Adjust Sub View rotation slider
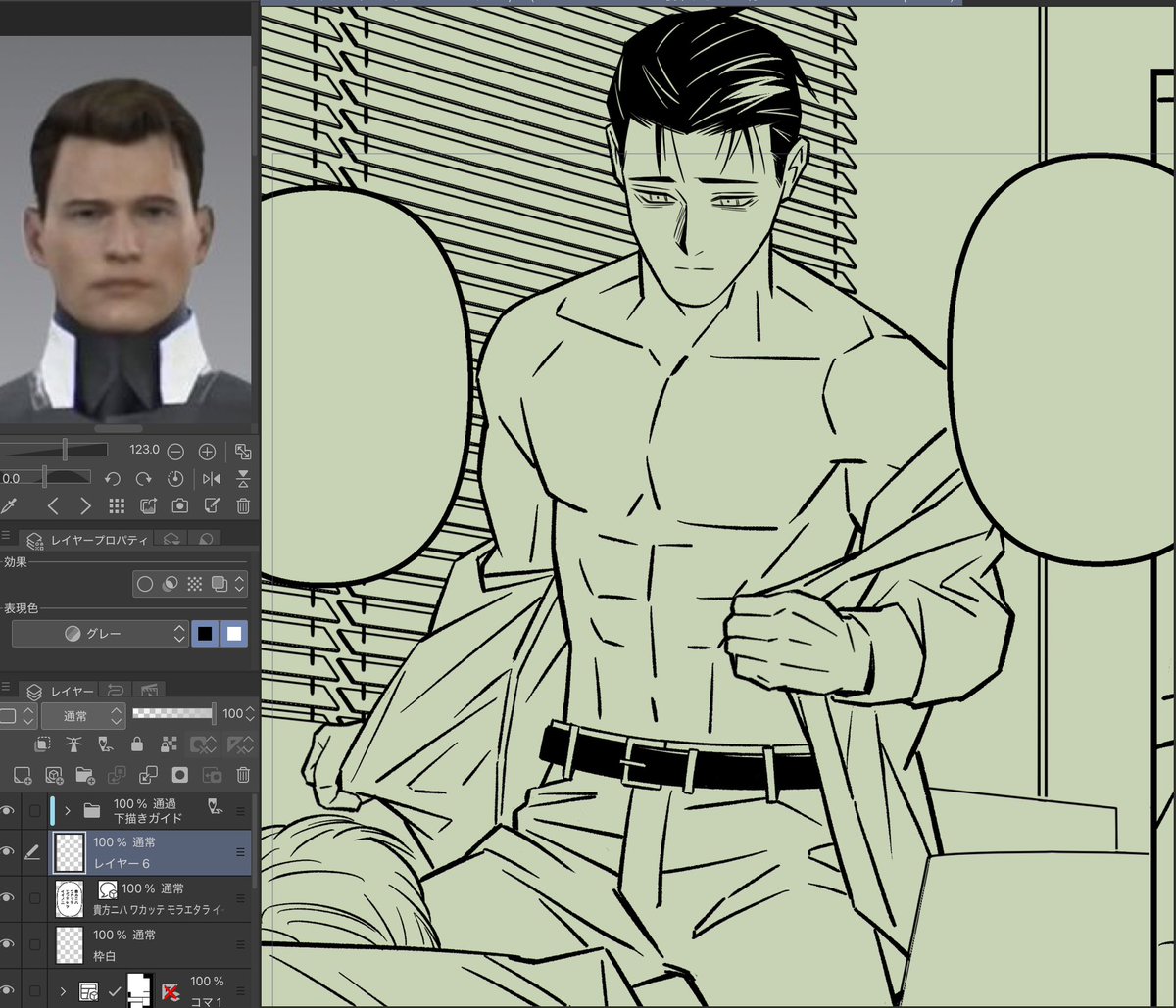Screen dimensions: 1176x1008 (x=45, y=477)
